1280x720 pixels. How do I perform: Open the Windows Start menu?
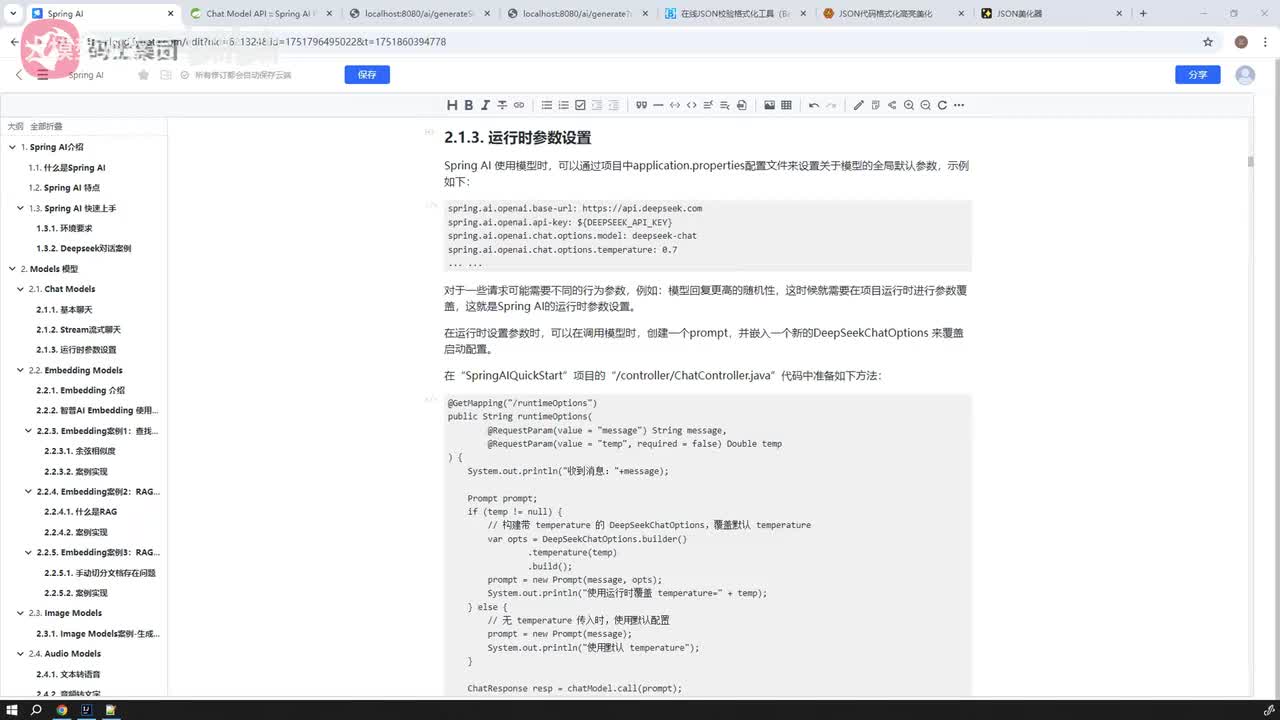(x=12, y=710)
